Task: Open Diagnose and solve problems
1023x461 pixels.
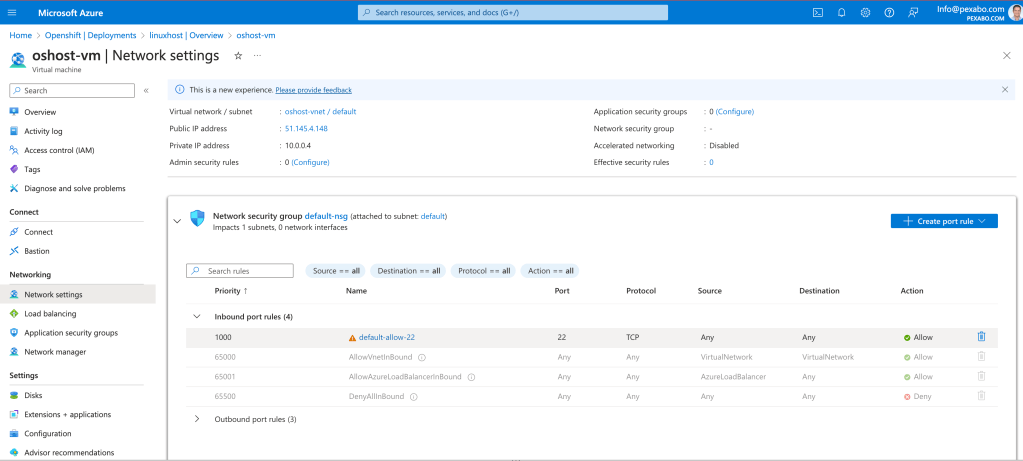Action: pyautogui.click(x=74, y=188)
